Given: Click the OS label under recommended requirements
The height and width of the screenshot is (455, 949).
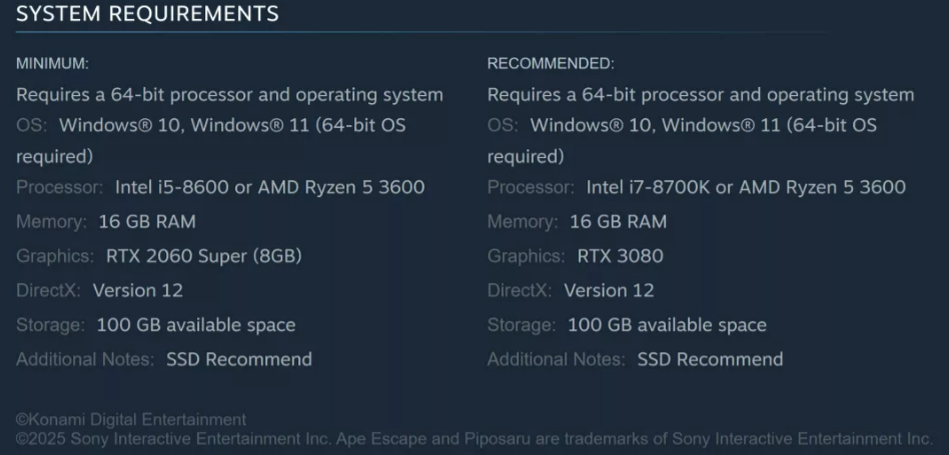Looking at the screenshot, I should [x=502, y=126].
